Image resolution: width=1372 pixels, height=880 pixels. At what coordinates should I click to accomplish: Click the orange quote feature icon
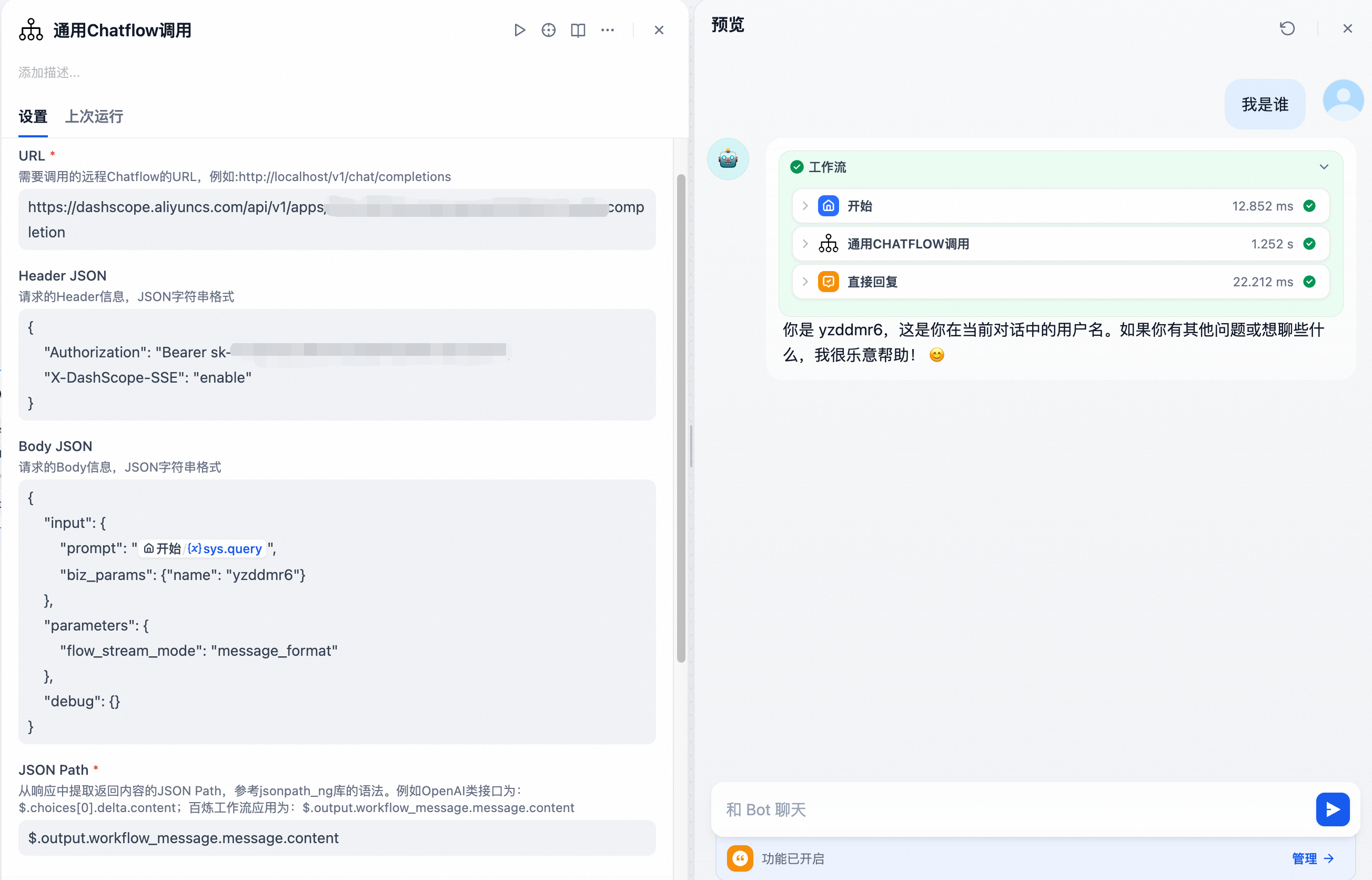click(x=740, y=858)
